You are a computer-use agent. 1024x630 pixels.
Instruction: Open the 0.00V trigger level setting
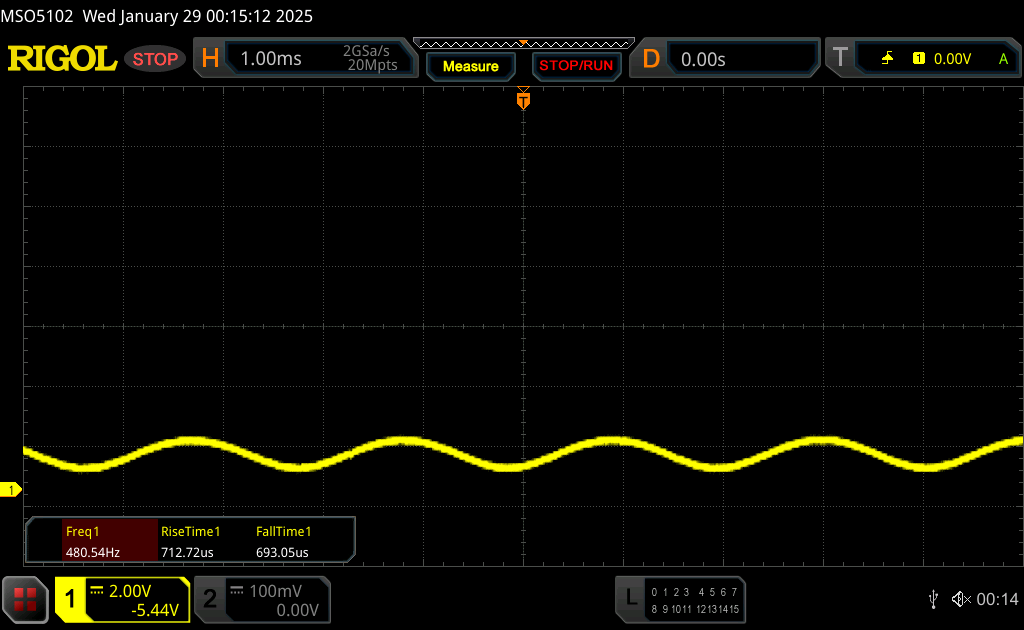click(x=952, y=59)
